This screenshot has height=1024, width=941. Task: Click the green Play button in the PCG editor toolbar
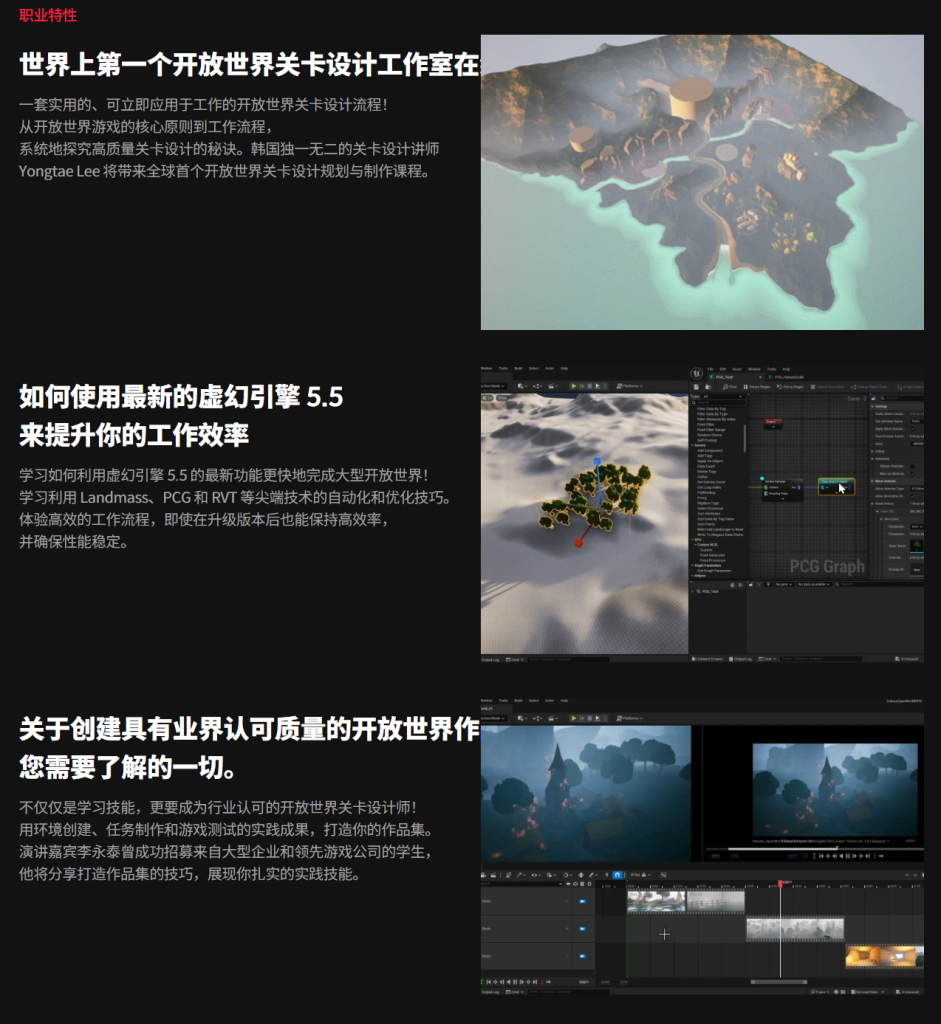point(573,385)
